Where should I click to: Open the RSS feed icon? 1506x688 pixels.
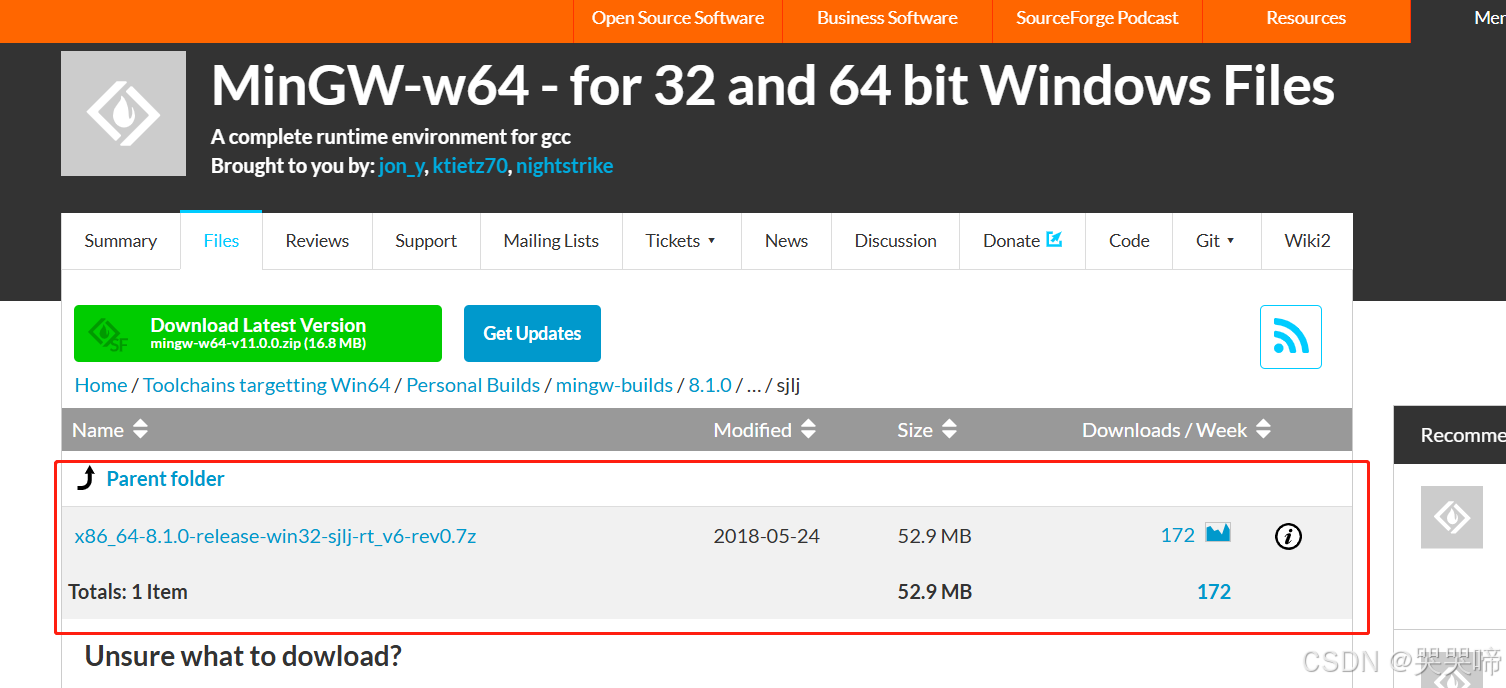click(1290, 337)
